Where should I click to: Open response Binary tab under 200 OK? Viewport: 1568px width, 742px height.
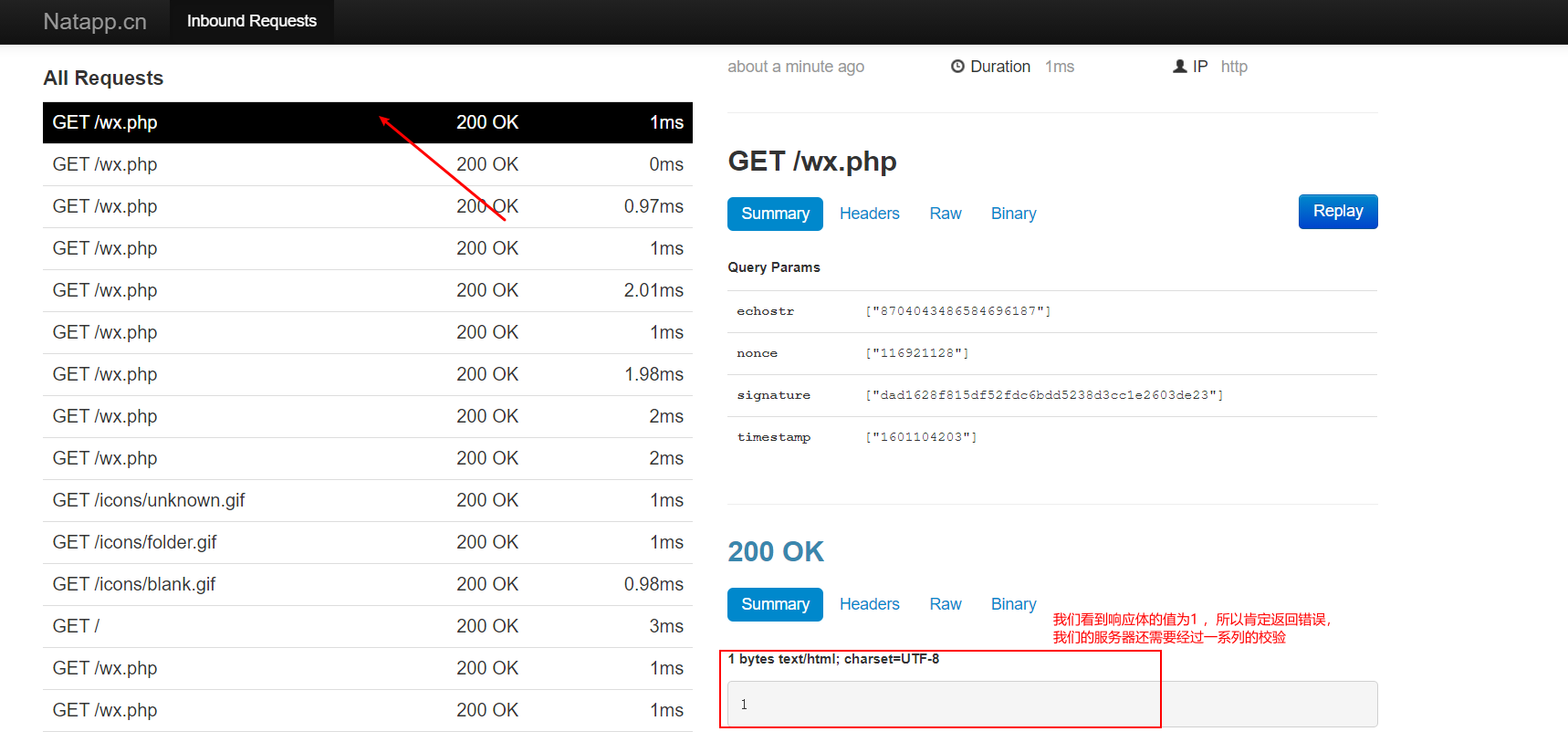point(1013,604)
